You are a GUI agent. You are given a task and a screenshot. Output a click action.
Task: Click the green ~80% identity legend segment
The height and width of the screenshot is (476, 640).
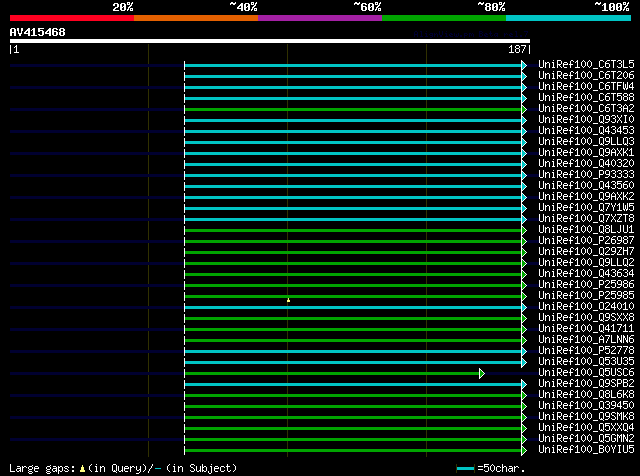tap(444, 18)
